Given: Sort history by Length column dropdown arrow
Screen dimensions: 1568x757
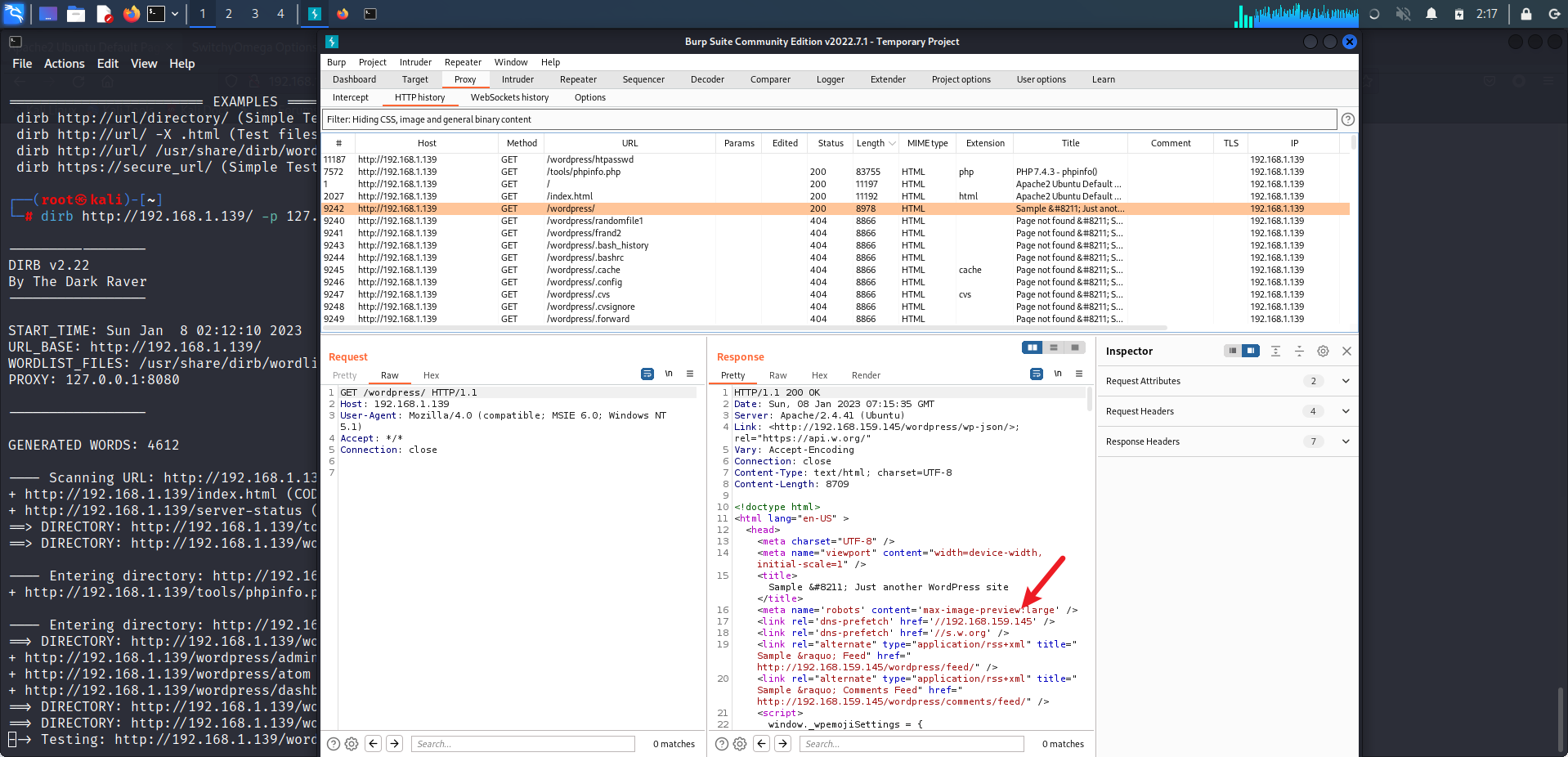Looking at the screenshot, I should [892, 143].
